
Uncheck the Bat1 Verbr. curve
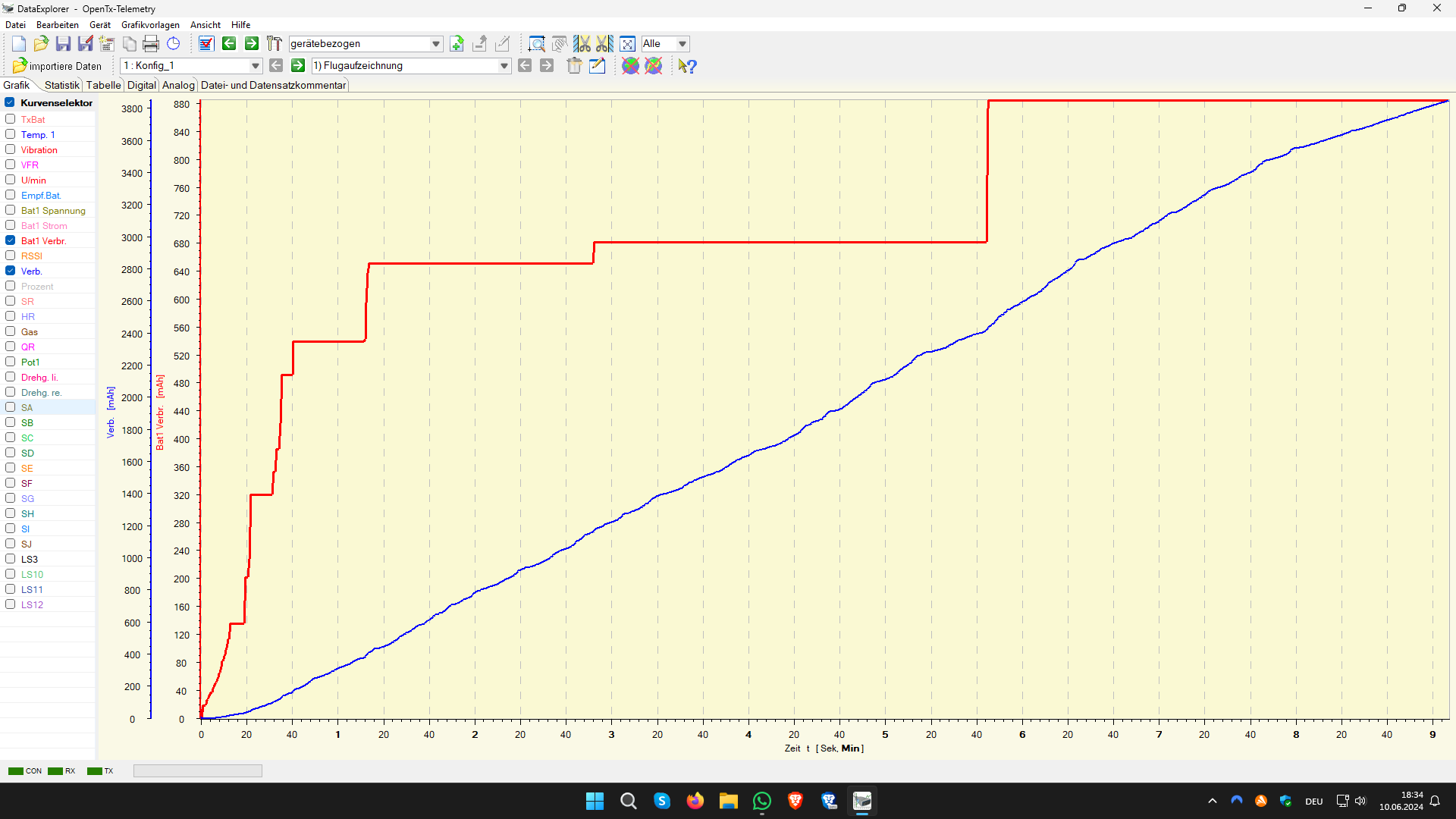pos(11,240)
